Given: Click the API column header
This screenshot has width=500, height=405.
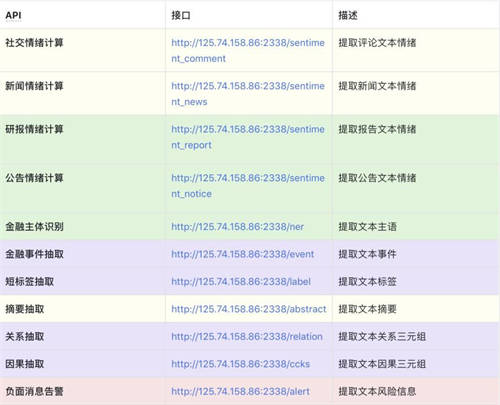Looking at the screenshot, I should tap(13, 15).
